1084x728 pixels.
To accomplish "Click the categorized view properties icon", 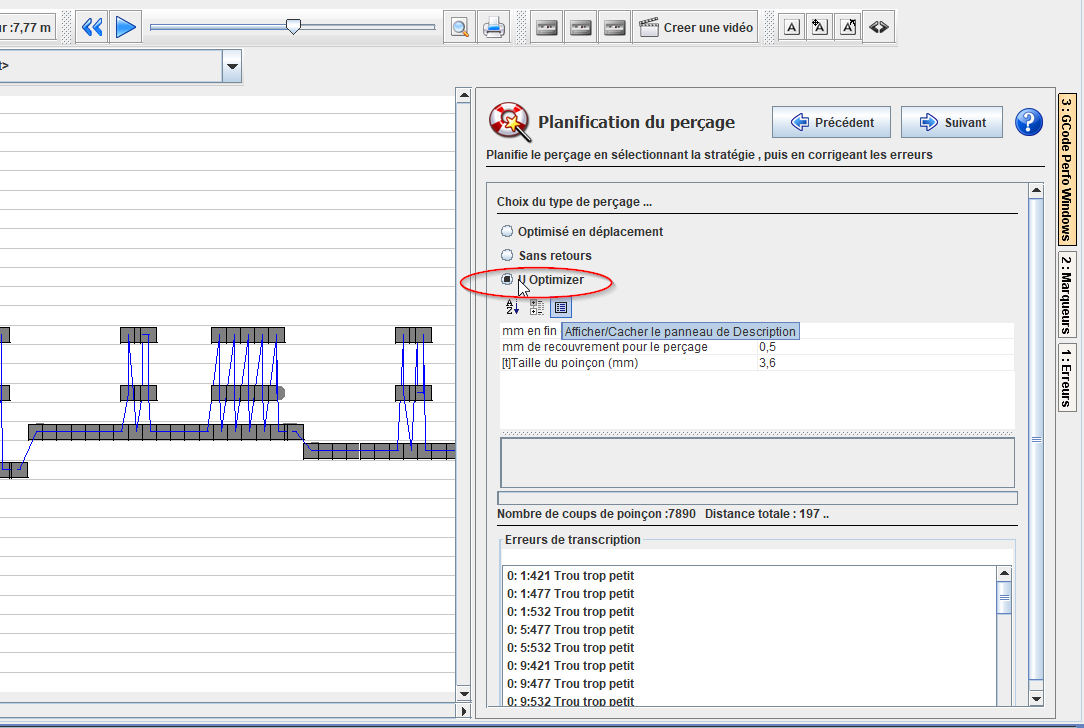I will pos(537,307).
